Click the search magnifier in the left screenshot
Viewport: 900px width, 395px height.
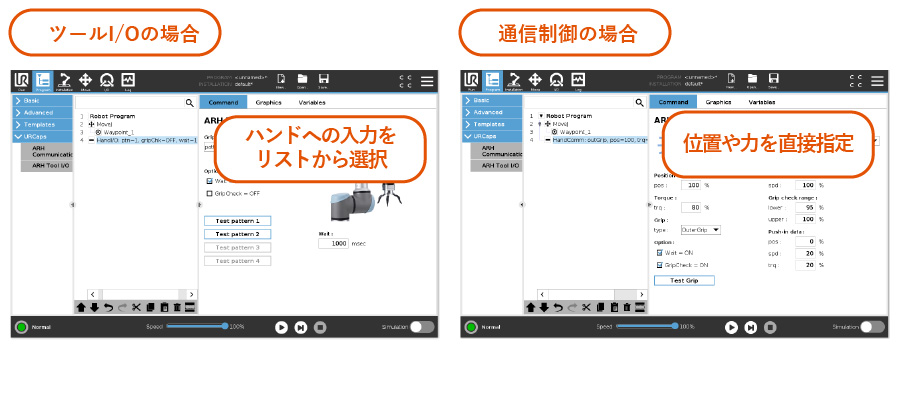[x=189, y=103]
